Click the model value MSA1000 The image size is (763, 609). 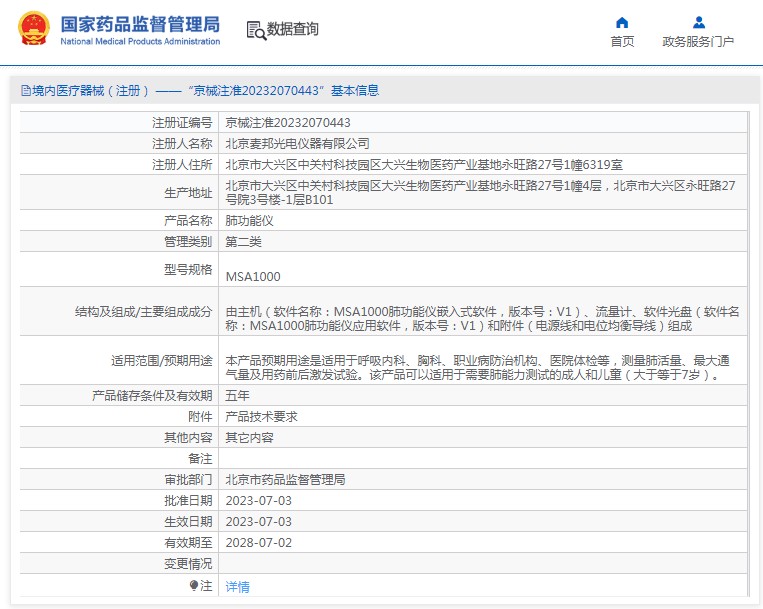pyautogui.click(x=253, y=276)
